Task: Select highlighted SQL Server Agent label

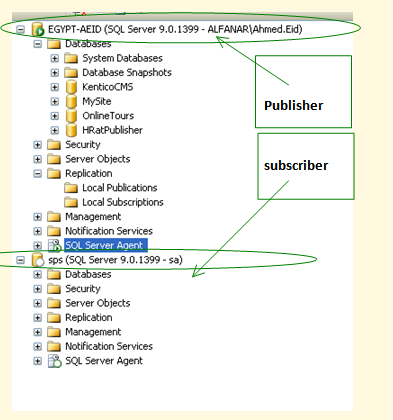Action: 106,246
